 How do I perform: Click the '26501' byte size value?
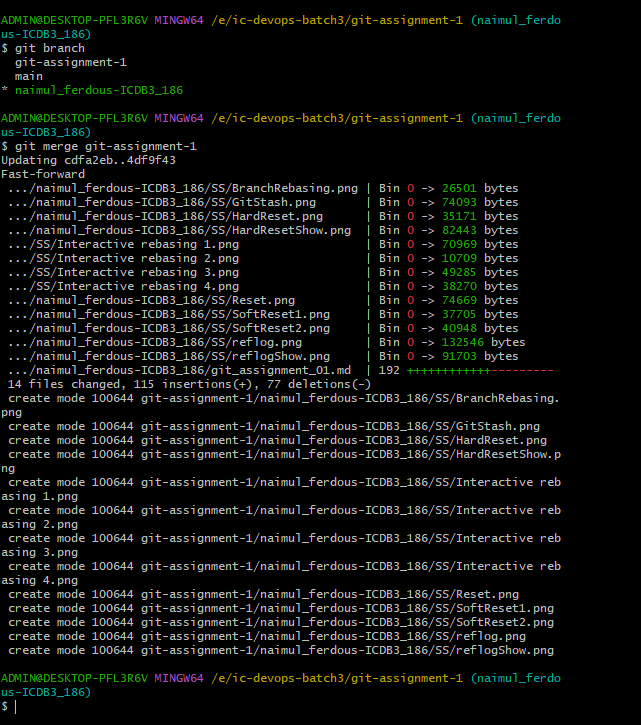459,189
